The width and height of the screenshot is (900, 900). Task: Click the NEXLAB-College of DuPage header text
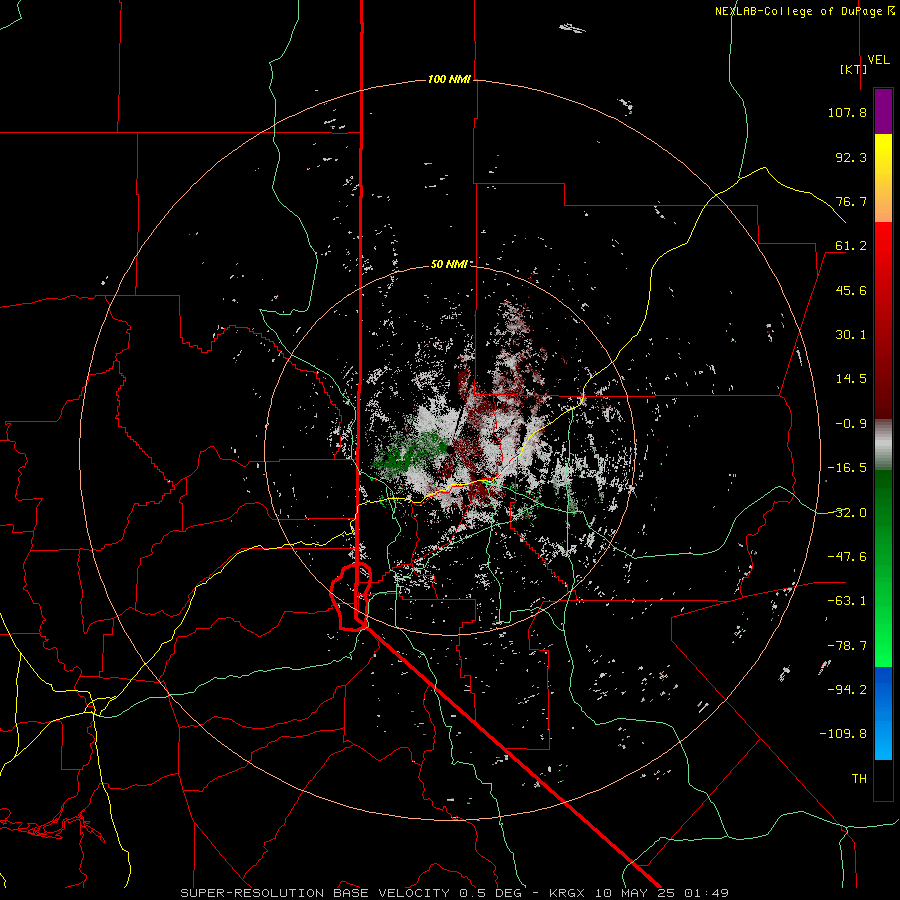805,11
